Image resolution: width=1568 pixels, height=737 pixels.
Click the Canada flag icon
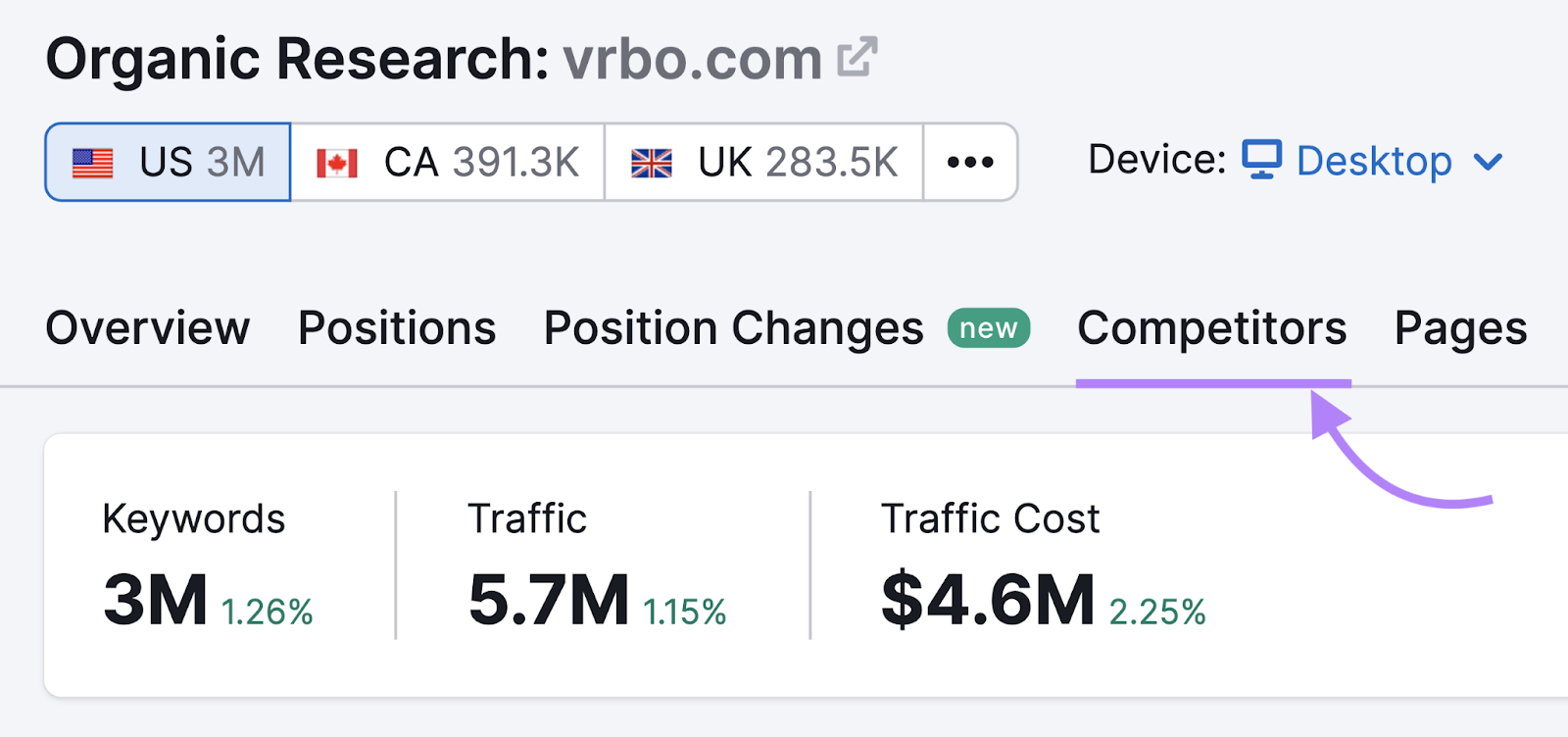click(x=337, y=163)
